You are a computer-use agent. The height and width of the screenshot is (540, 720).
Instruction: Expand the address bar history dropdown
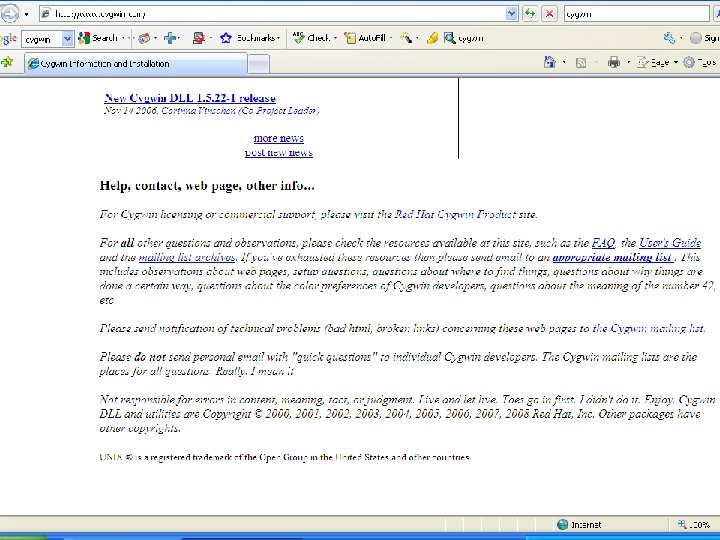(x=512, y=14)
